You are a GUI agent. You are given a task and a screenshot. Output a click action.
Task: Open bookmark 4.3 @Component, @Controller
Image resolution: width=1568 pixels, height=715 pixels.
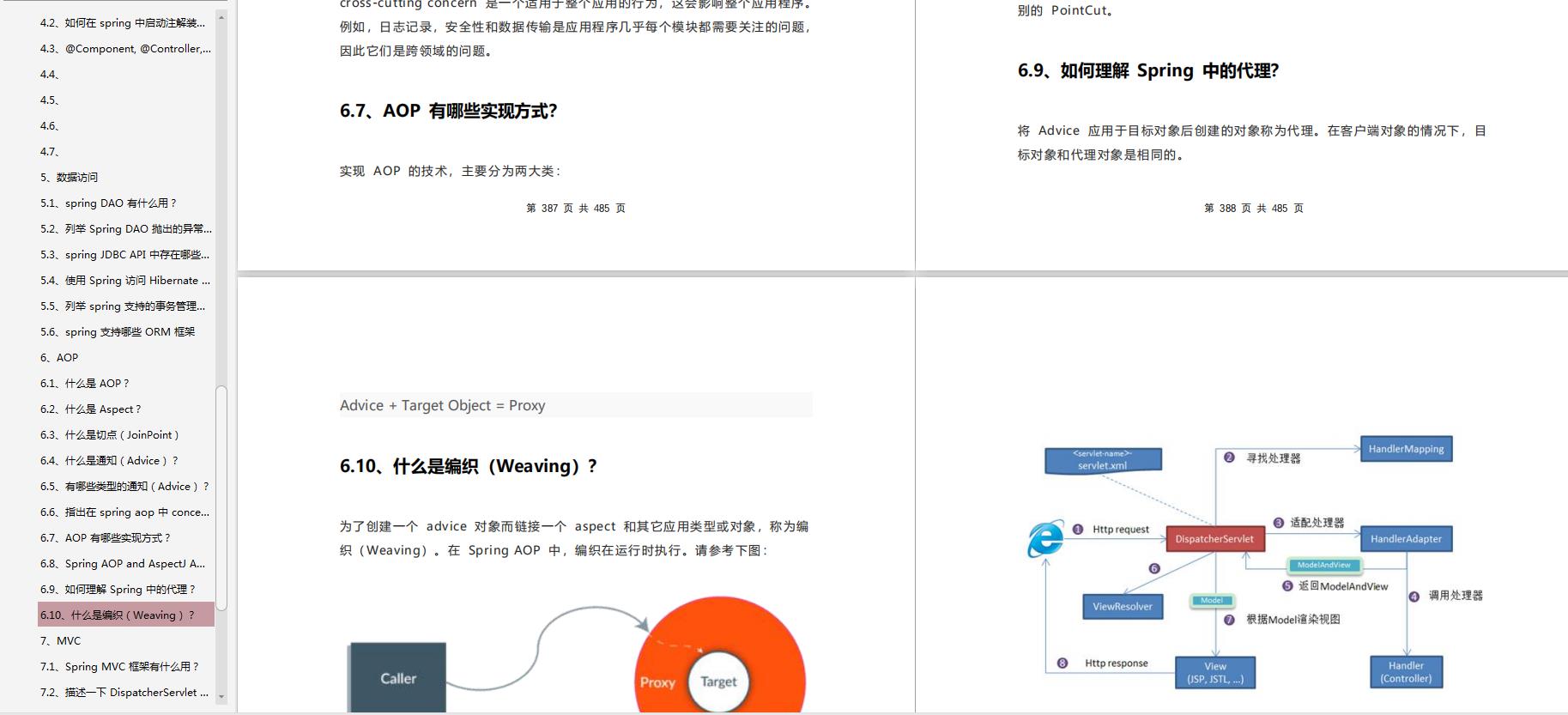pos(125,49)
